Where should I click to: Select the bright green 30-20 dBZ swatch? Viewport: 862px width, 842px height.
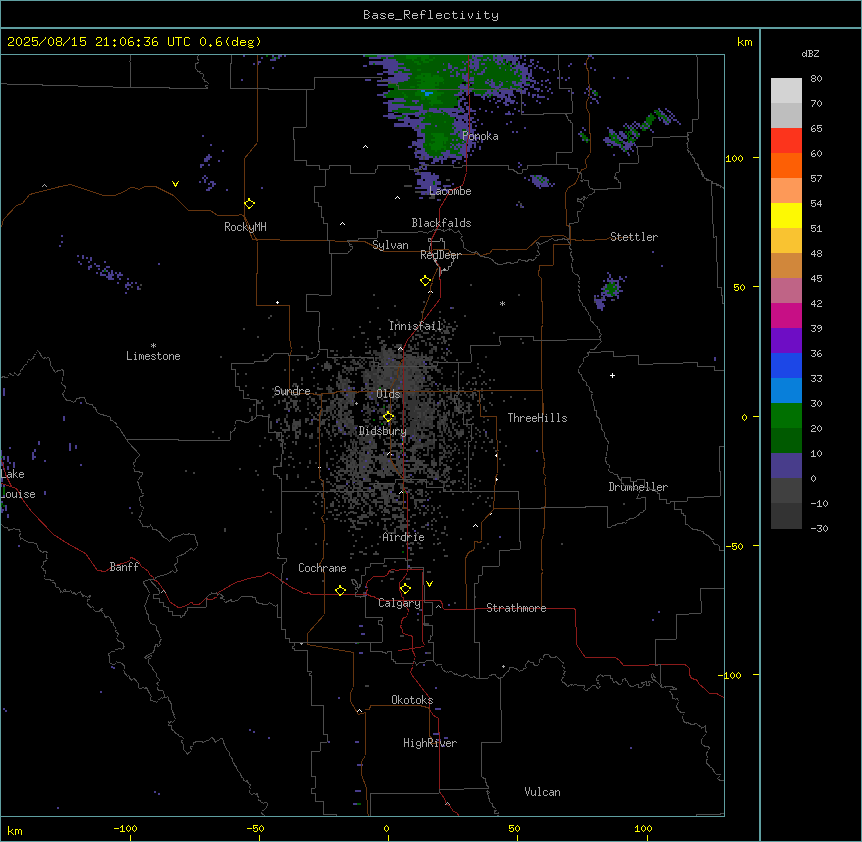click(786, 416)
